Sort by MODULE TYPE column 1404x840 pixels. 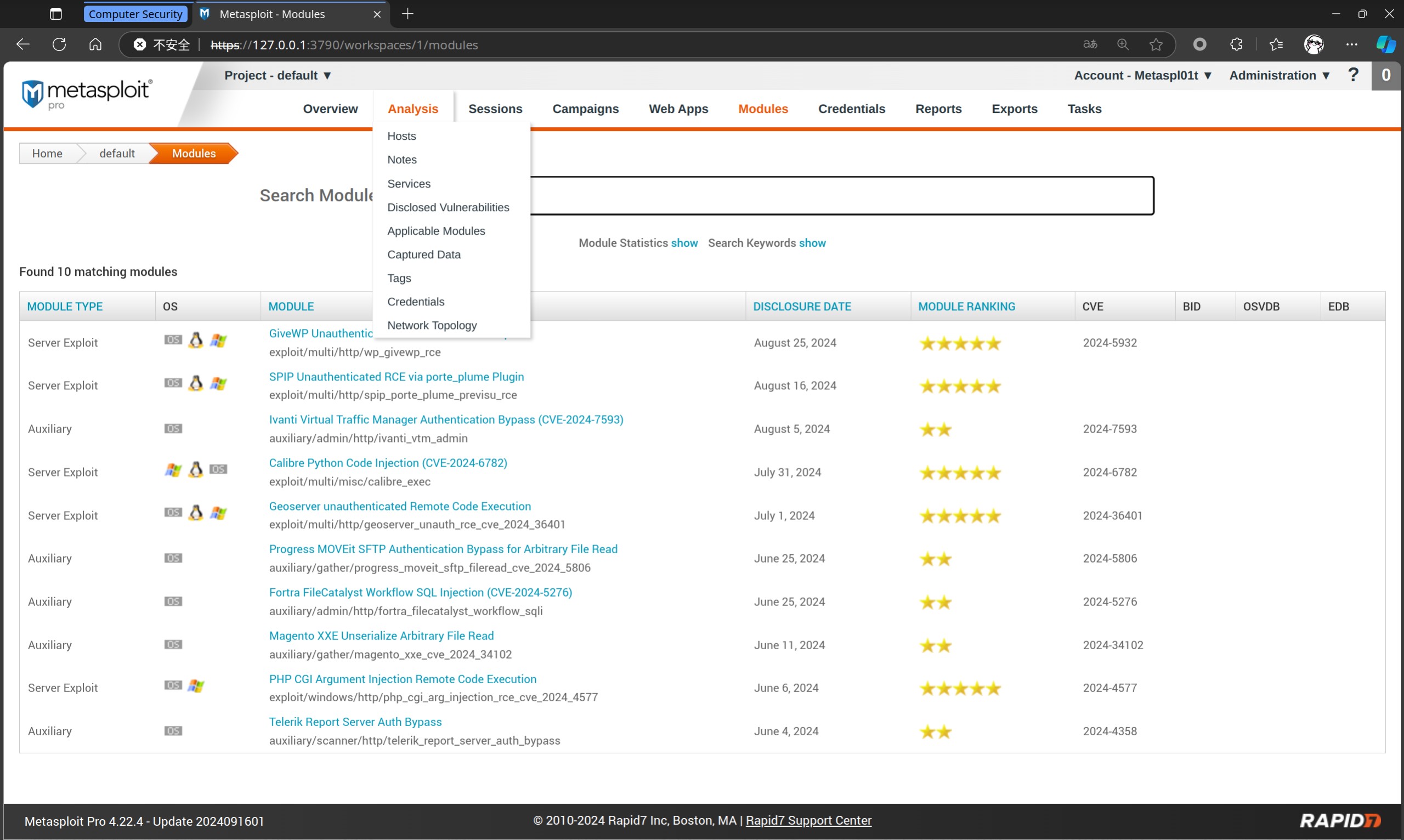65,306
